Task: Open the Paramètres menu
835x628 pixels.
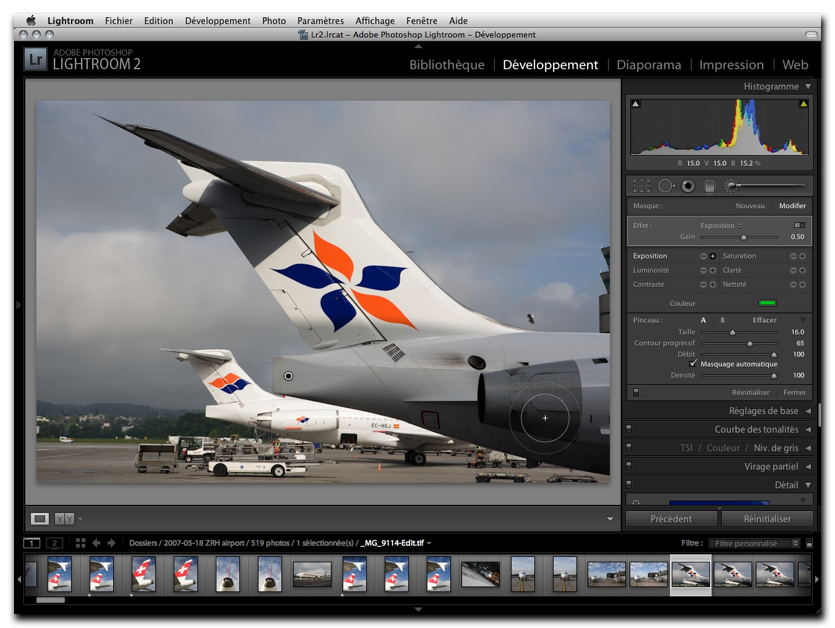Action: [x=320, y=21]
